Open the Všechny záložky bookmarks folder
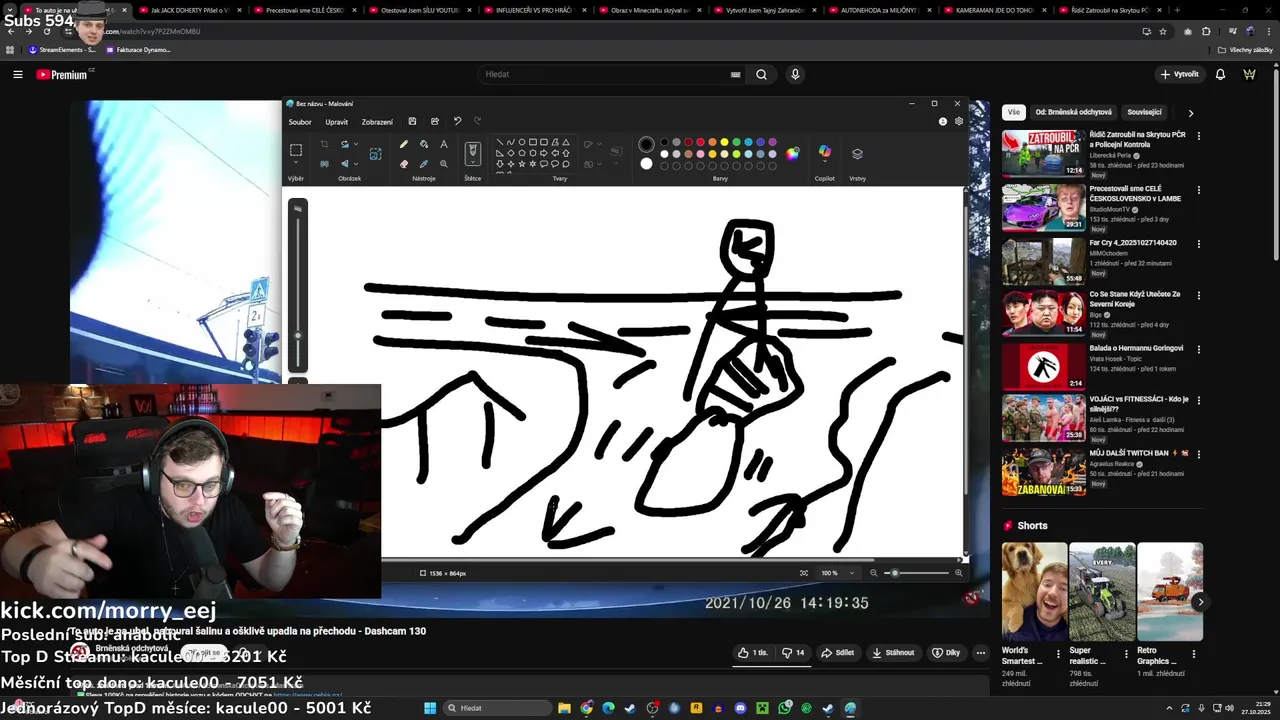Image resolution: width=1280 pixels, height=720 pixels. click(x=1246, y=49)
